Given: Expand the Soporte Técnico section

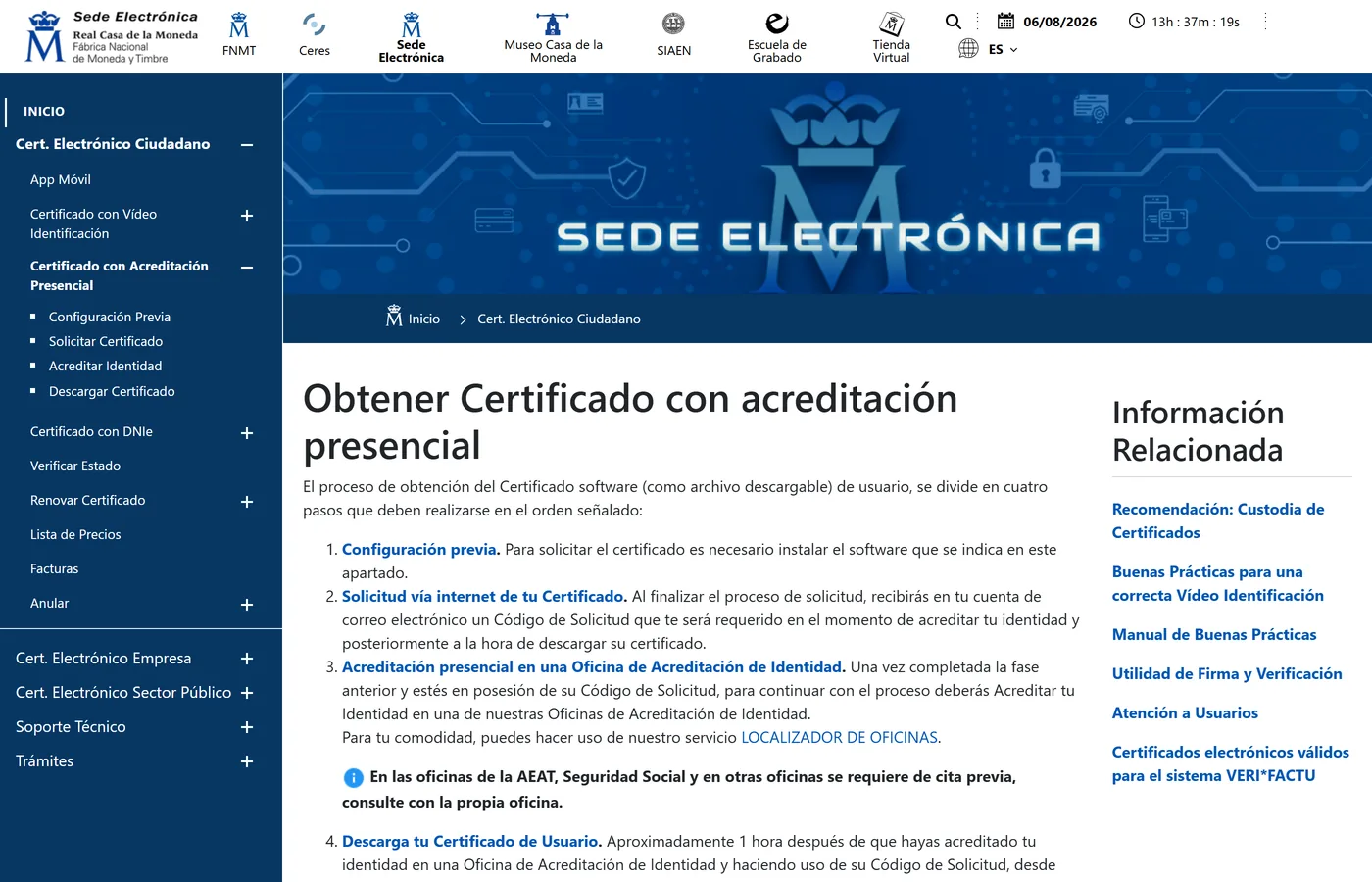Looking at the screenshot, I should 247,727.
